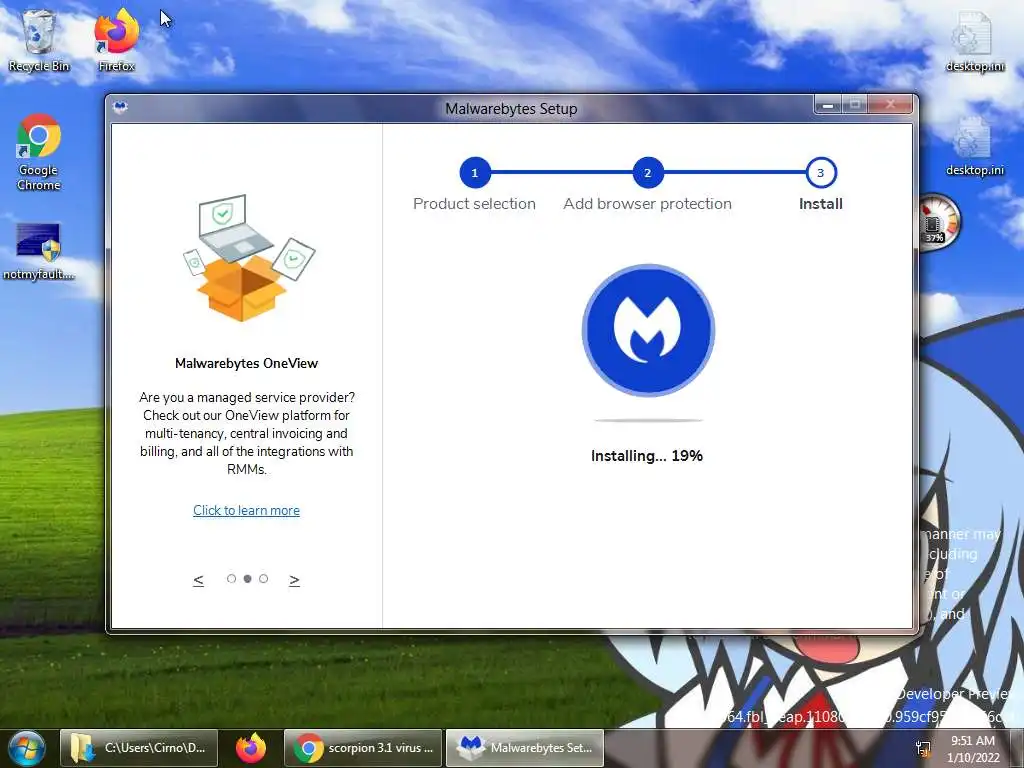Click the Malwarebytes Setup title text
1024x768 pixels.
[x=511, y=109]
